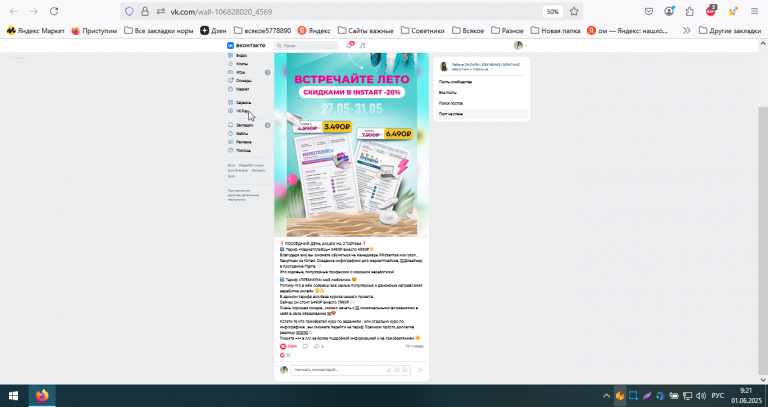Open the volume speaker tray icon
Viewport: 768px width, 407px height.
pos(701,396)
